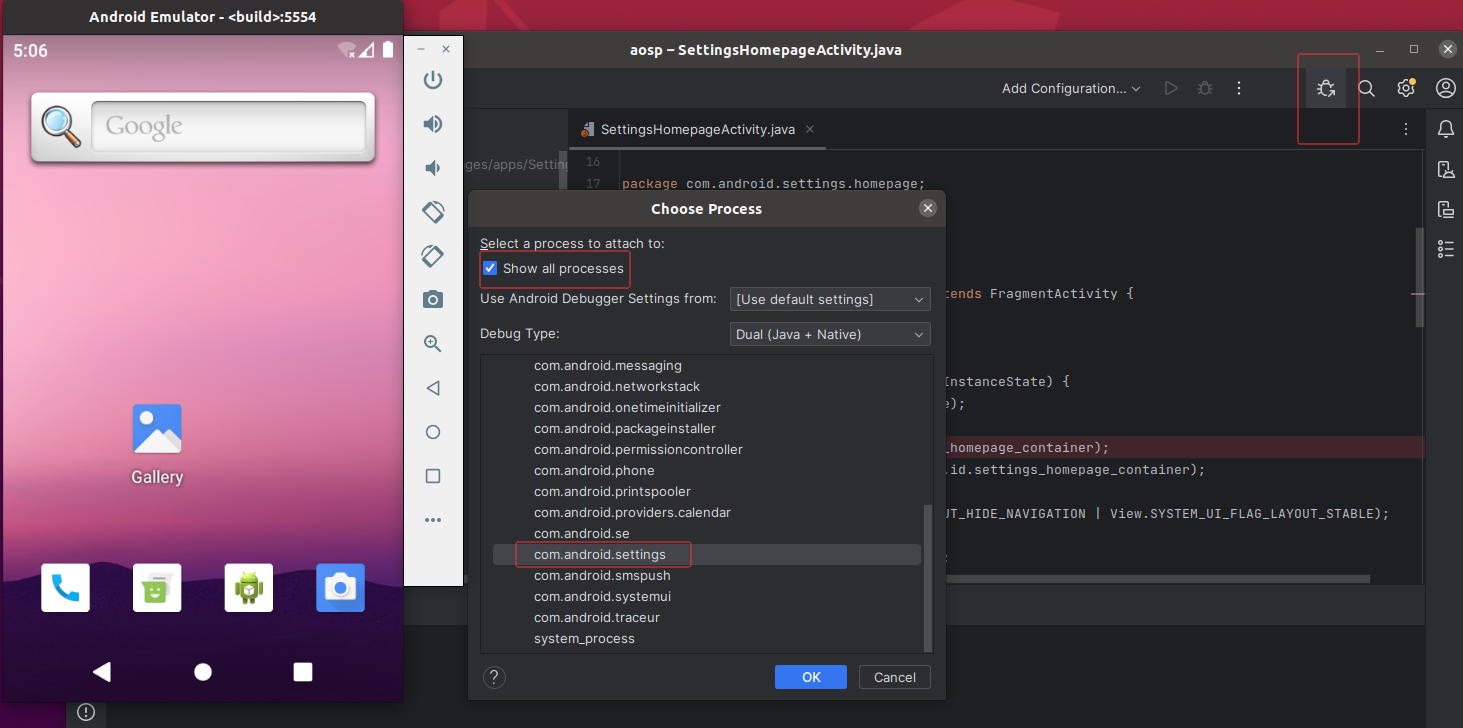This screenshot has height=728, width=1463.
Task: Open user account icon in IDE toolbar
Action: coord(1446,88)
